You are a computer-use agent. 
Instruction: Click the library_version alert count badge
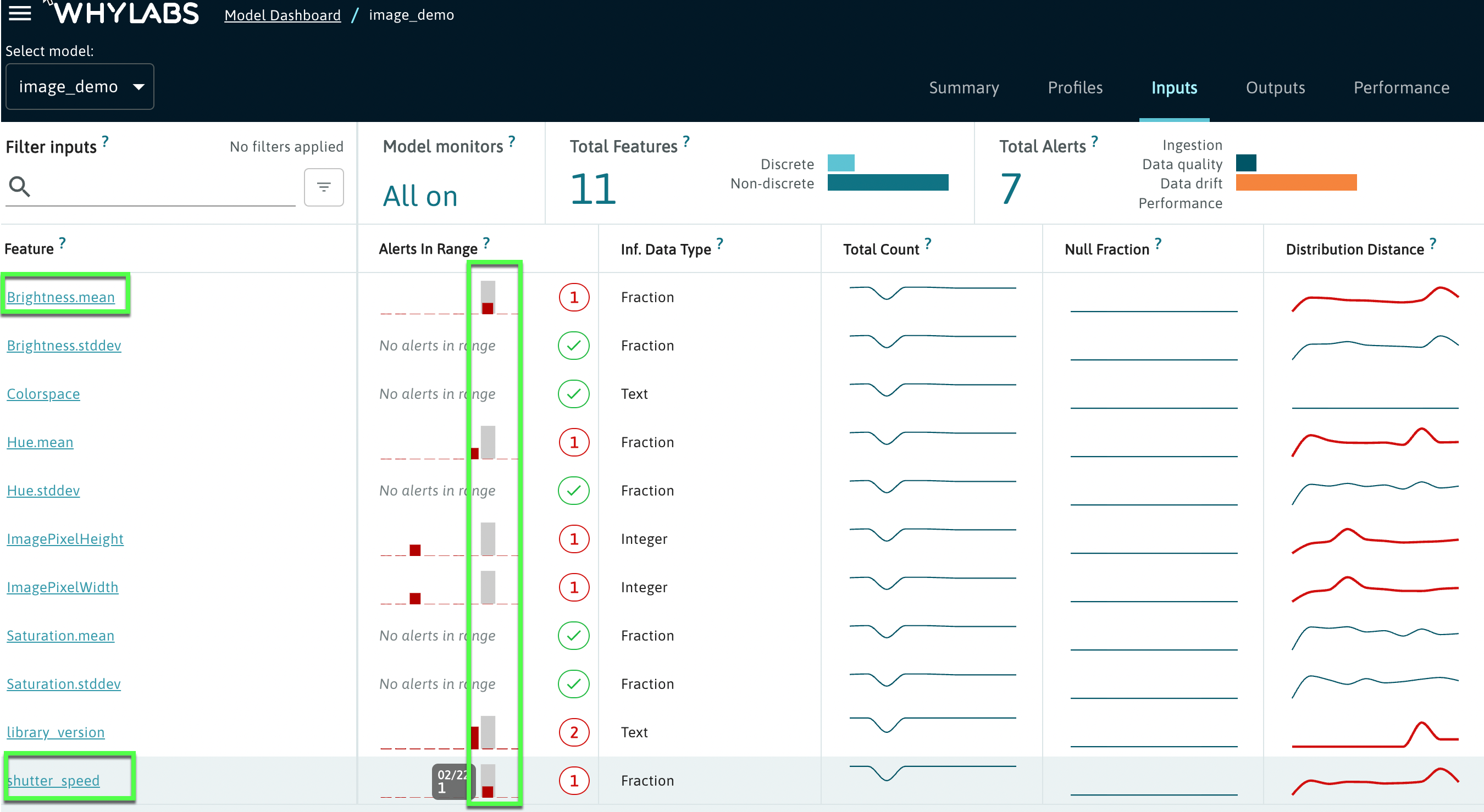pos(574,732)
